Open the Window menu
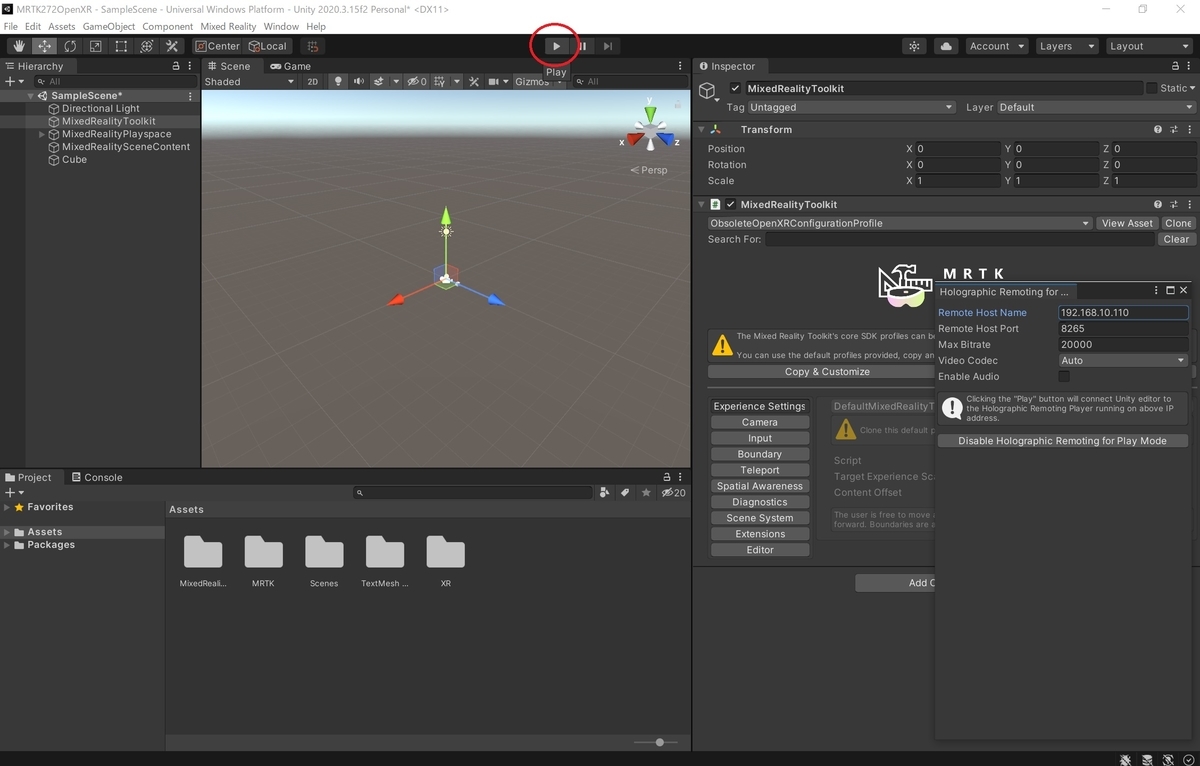Image resolution: width=1200 pixels, height=766 pixels. [281, 26]
